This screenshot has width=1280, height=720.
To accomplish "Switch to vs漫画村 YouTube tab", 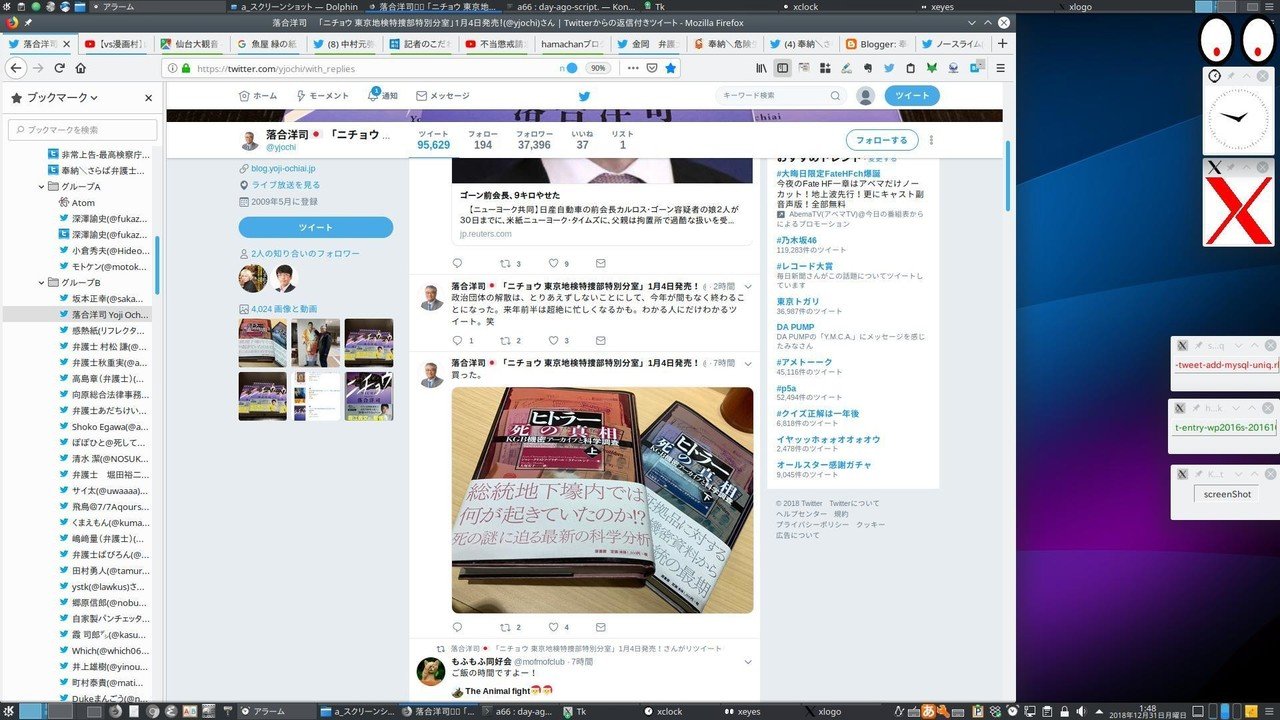I will pos(115,44).
